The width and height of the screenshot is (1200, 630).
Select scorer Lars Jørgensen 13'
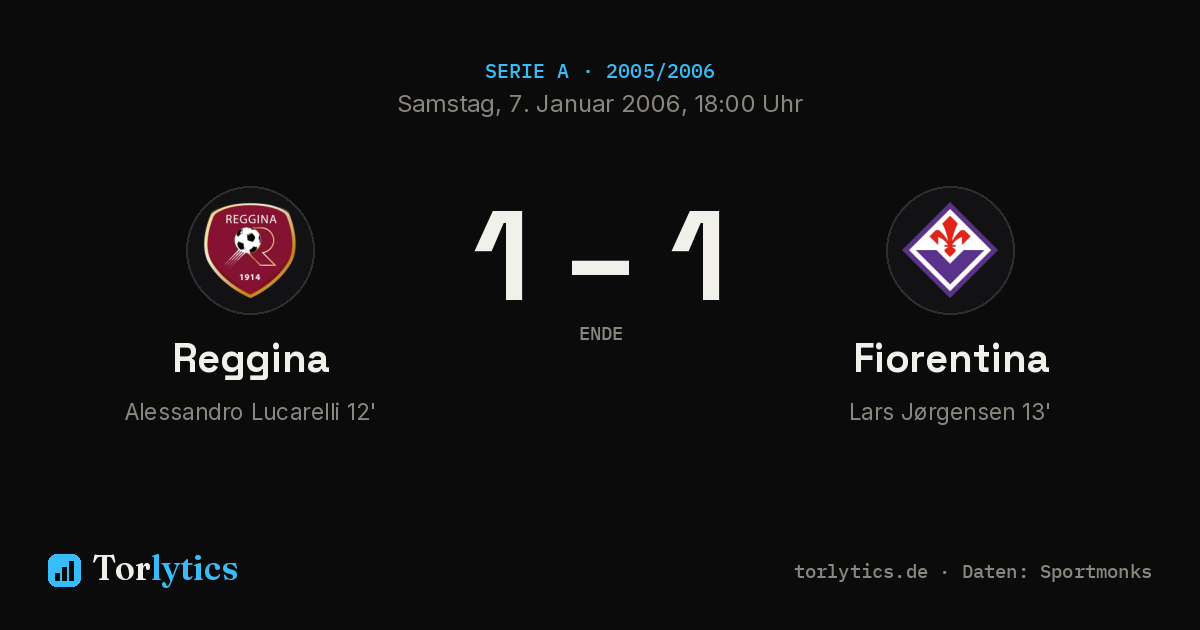(950, 412)
